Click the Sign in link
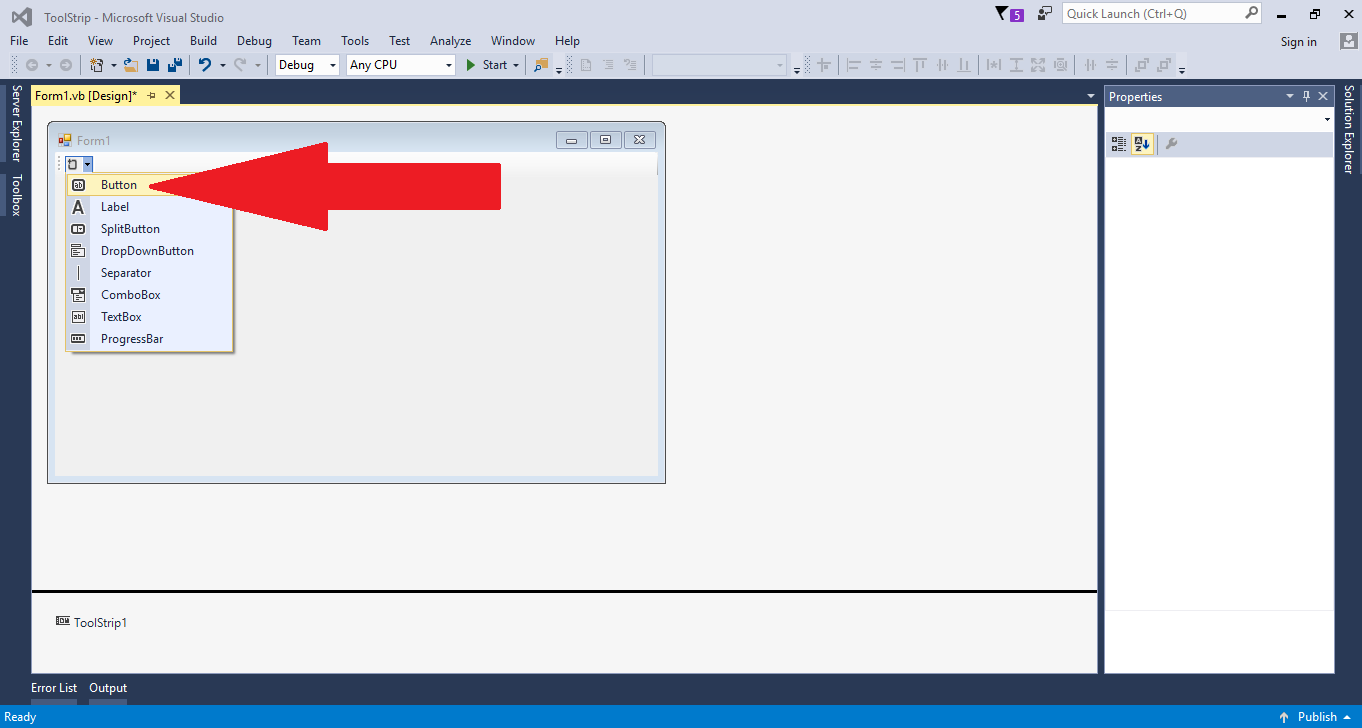Screen dimensions: 1362x728 click(1299, 42)
